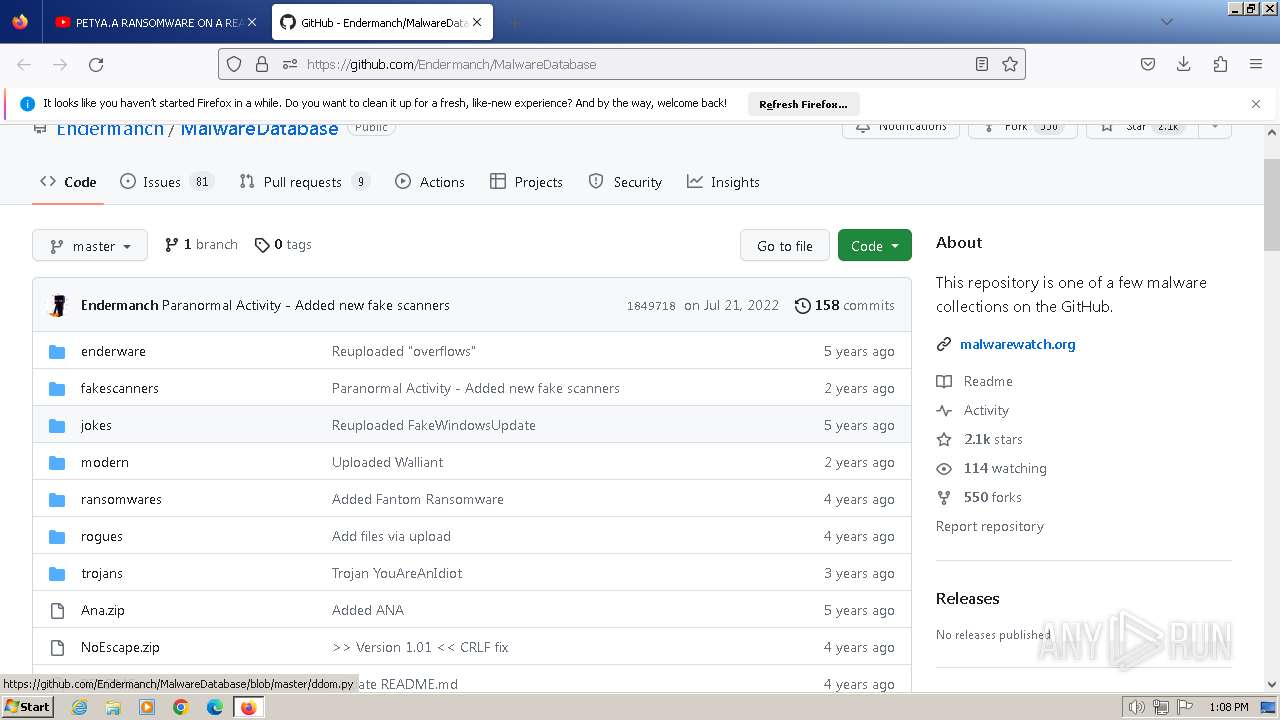Expand the list all tabs chevron
Viewport: 1280px width, 720px height.
pyautogui.click(x=1166, y=22)
